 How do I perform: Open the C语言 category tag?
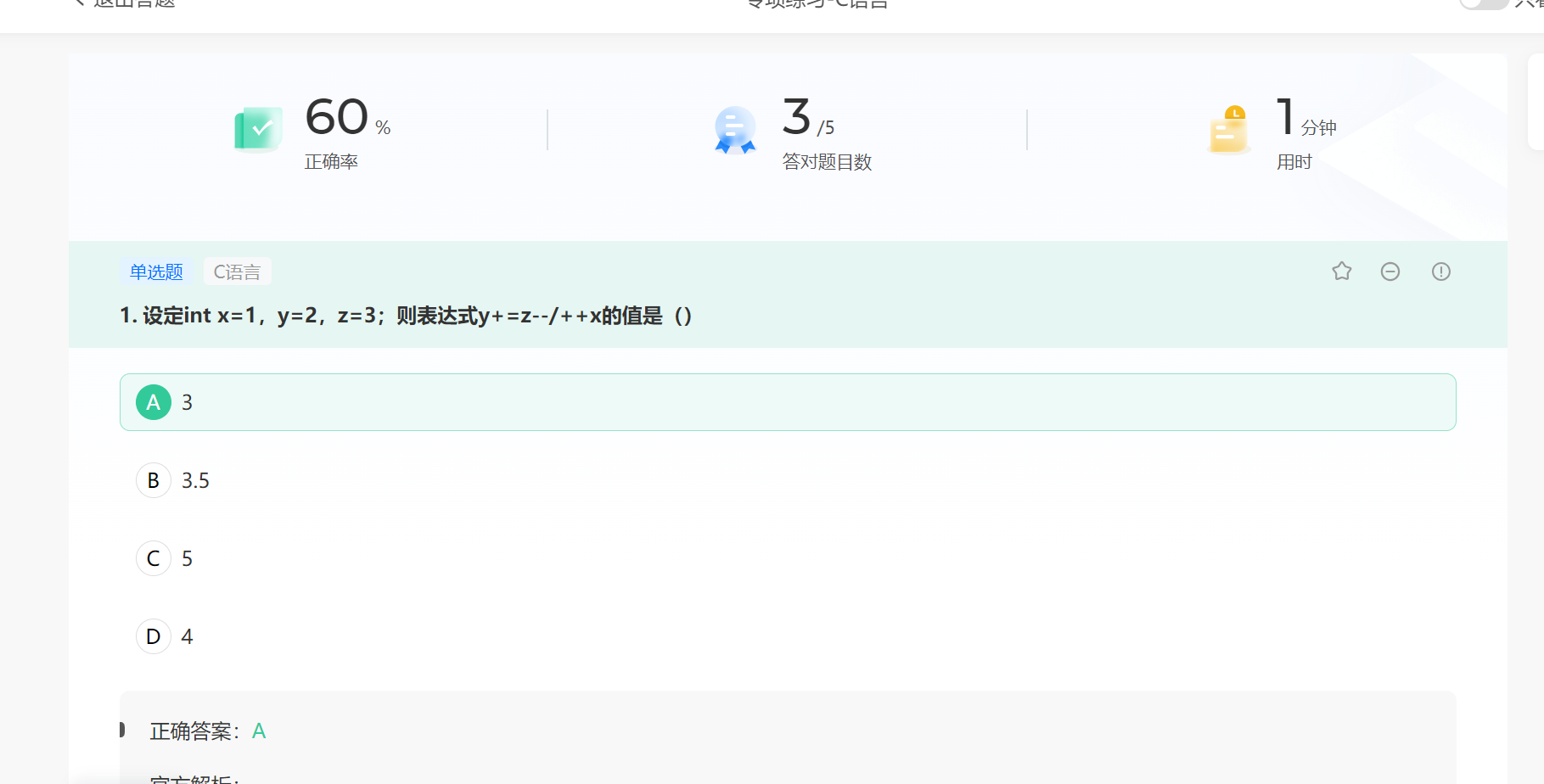pyautogui.click(x=237, y=272)
